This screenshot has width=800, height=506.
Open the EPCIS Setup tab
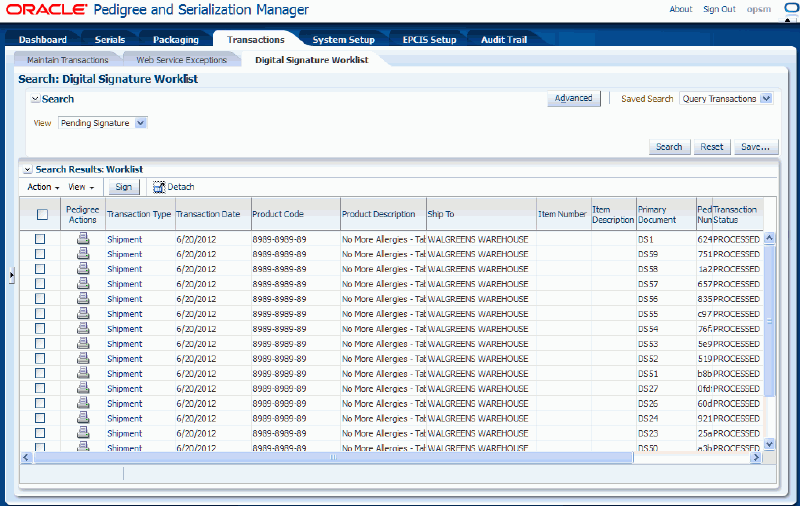(429, 40)
